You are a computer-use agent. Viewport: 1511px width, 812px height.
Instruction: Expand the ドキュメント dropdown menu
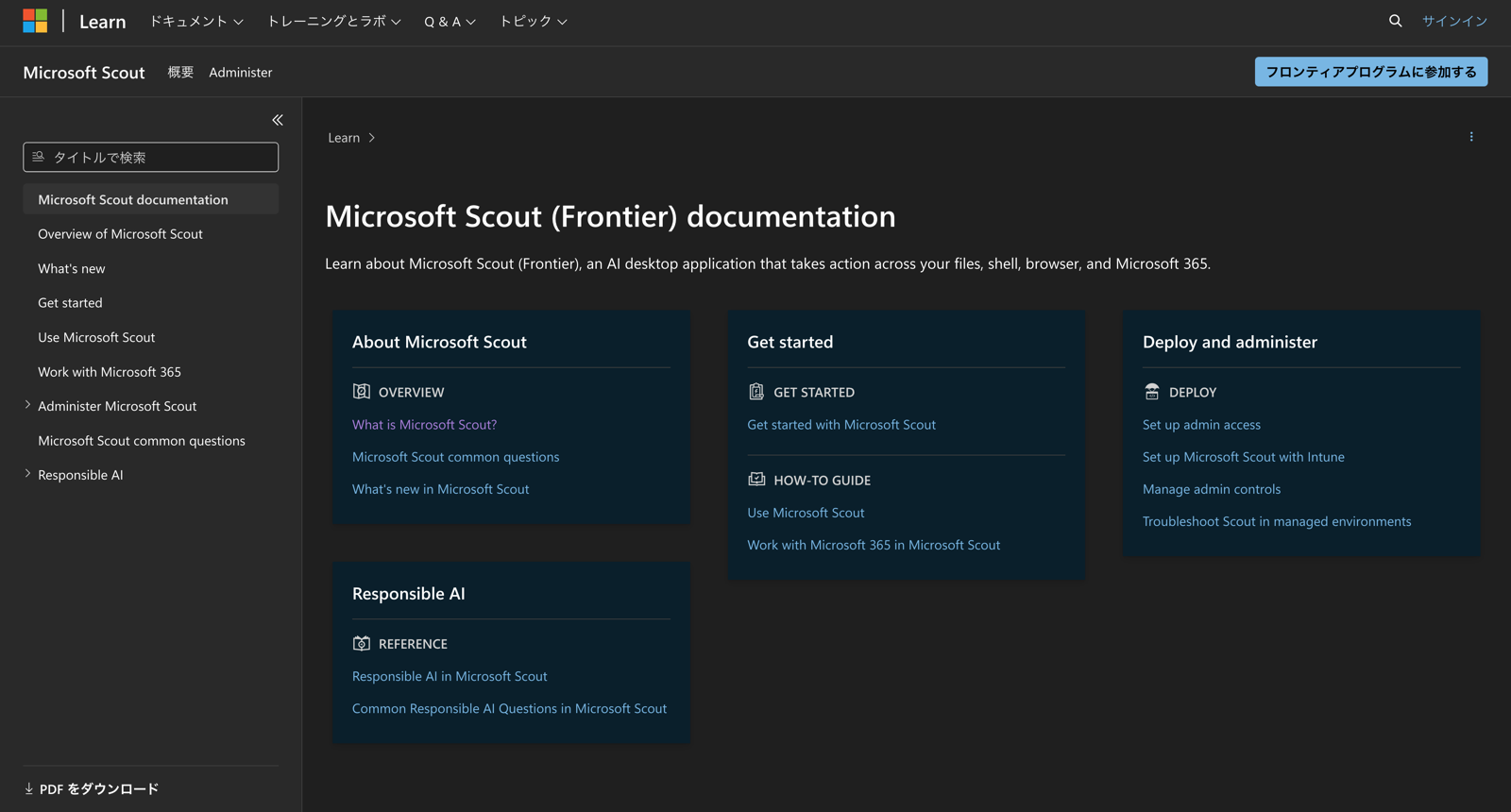(x=196, y=21)
